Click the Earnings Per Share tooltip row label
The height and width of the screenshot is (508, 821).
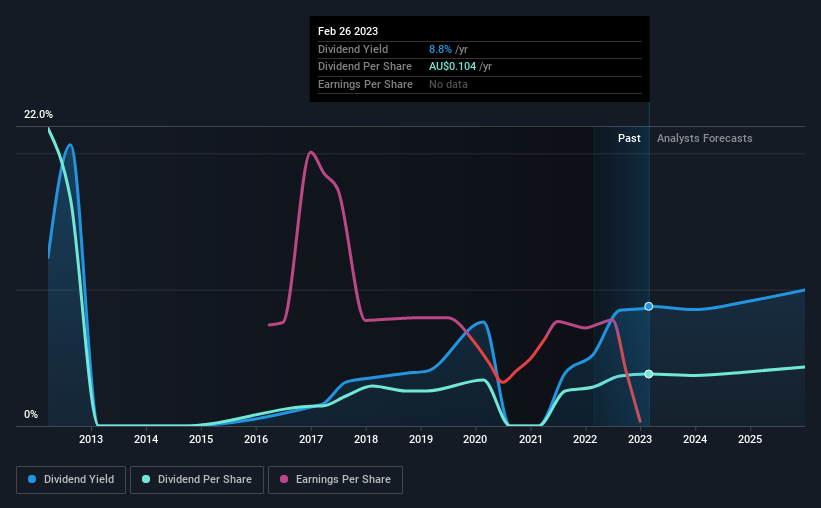365,84
